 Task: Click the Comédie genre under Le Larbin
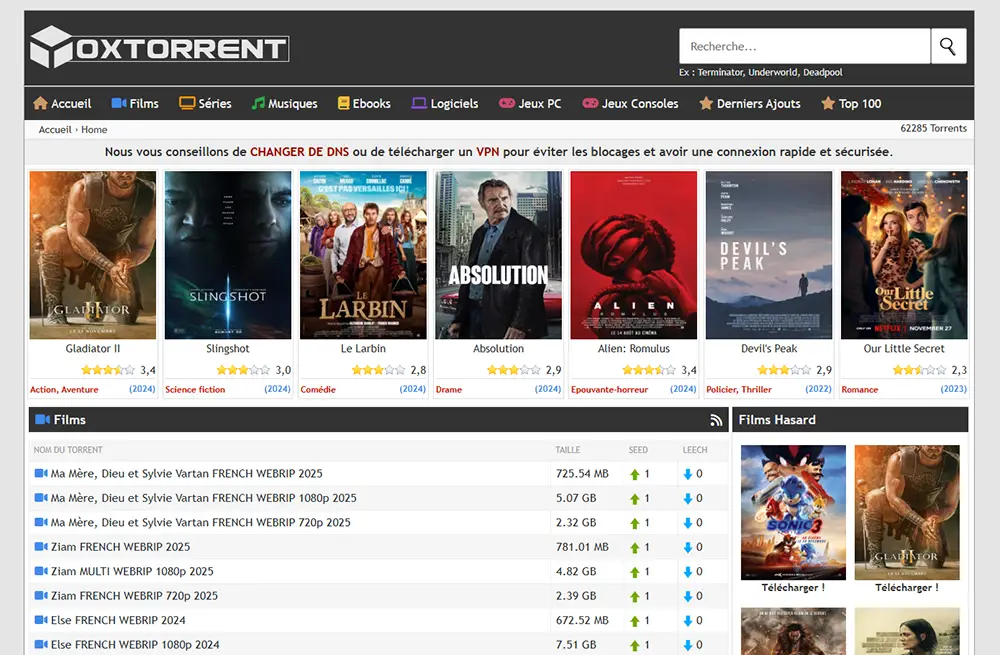(x=318, y=389)
